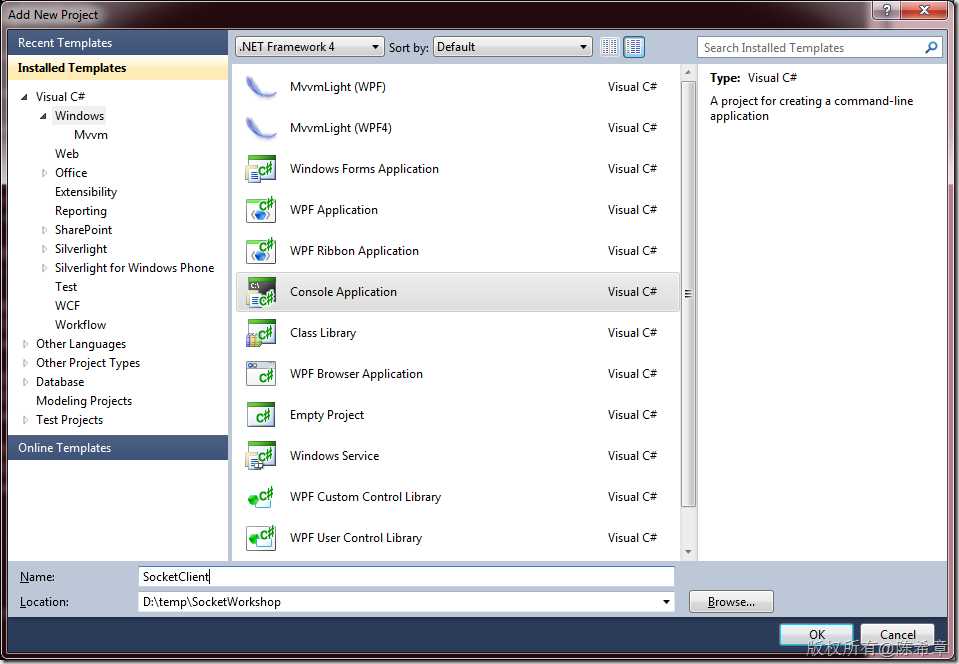Expand the Silverlight tree node
959x664 pixels.
coord(44,249)
